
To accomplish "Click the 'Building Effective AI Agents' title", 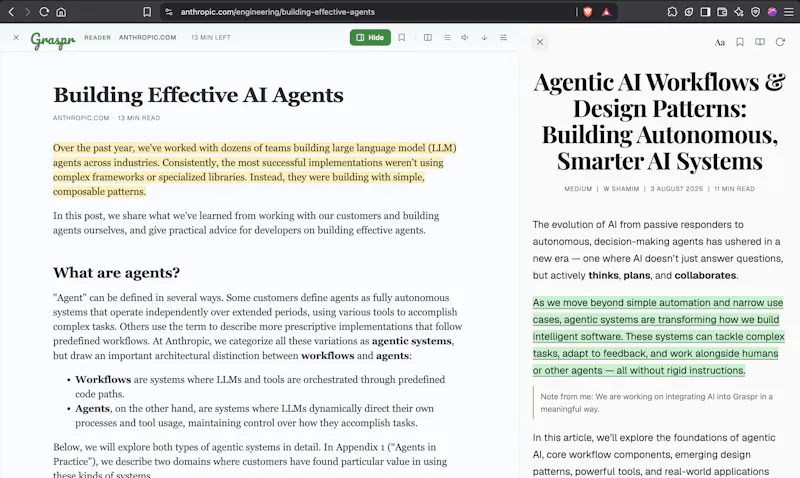I will (x=198, y=95).
